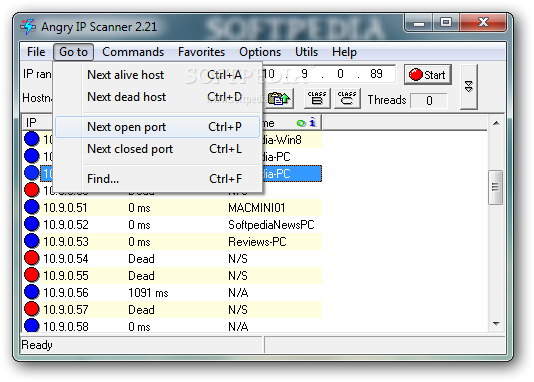Open the Find... dialog entry
Image resolution: width=534 pixels, height=382 pixels.
(x=158, y=179)
